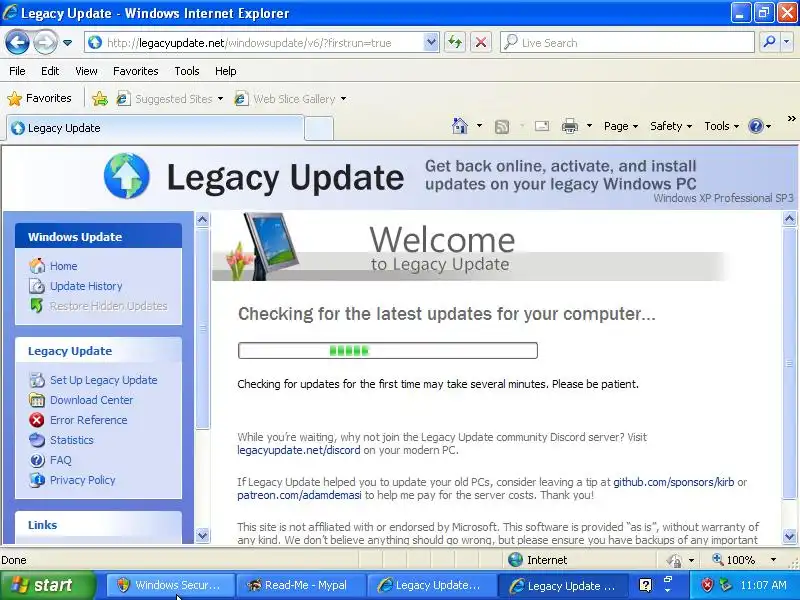Expand the Print options dropdown arrow
800x600 pixels.
coord(589,126)
